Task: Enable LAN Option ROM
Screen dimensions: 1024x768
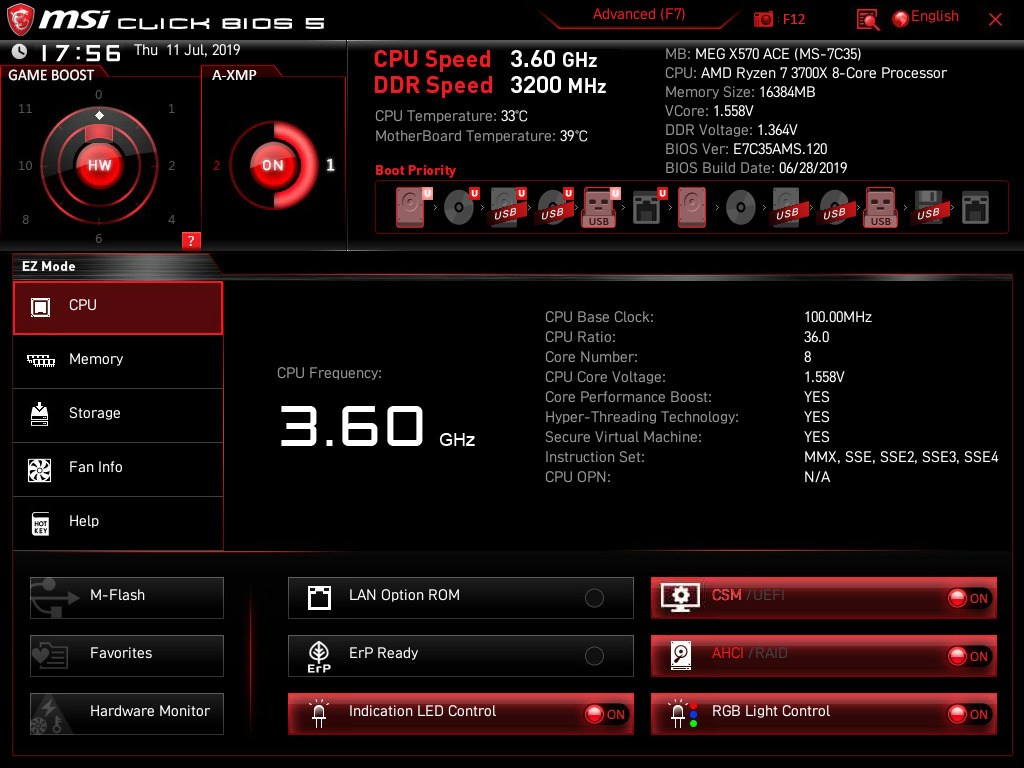Action: (x=594, y=597)
